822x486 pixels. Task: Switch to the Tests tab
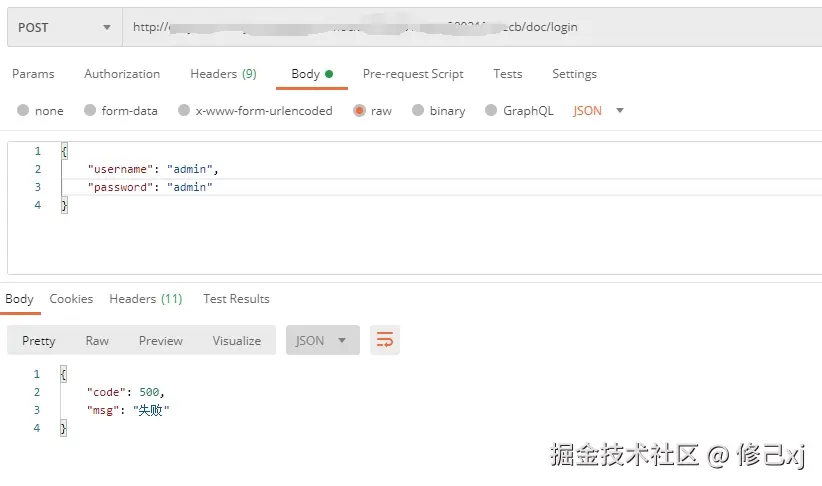point(508,74)
